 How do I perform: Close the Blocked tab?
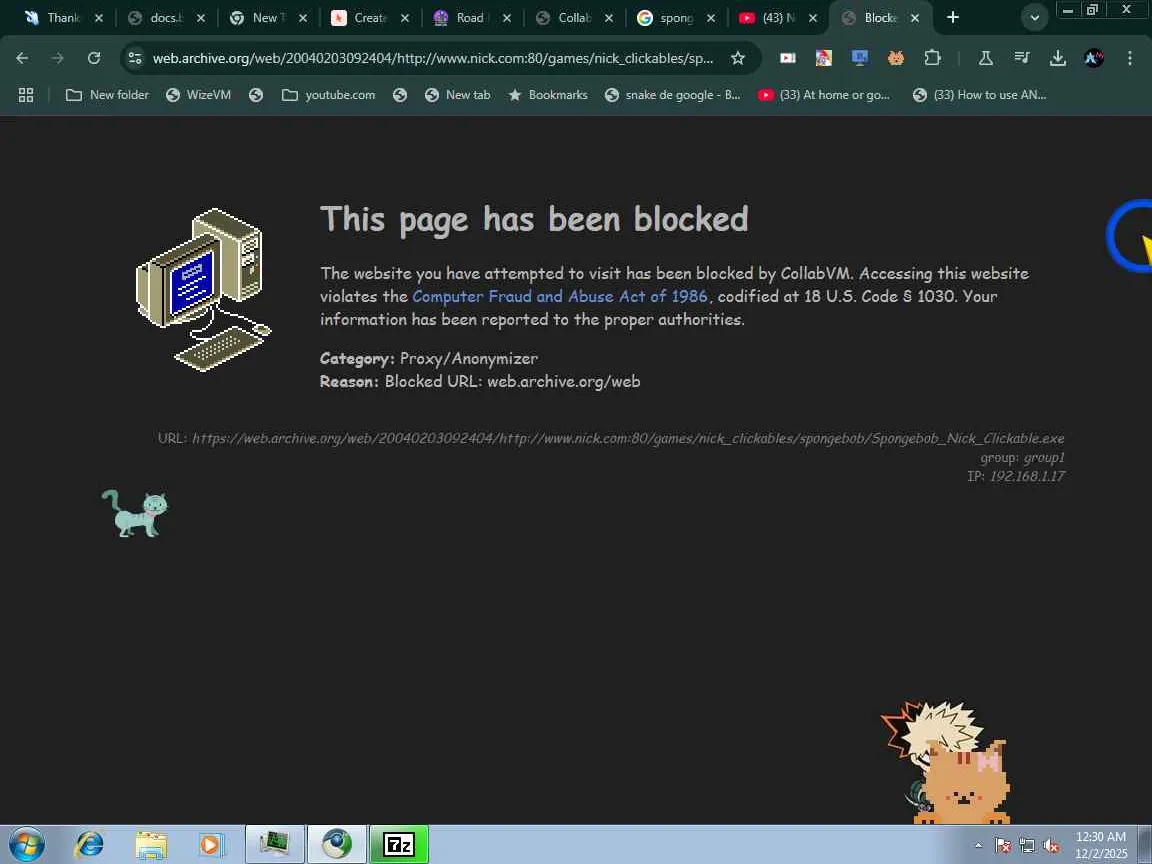tap(915, 18)
